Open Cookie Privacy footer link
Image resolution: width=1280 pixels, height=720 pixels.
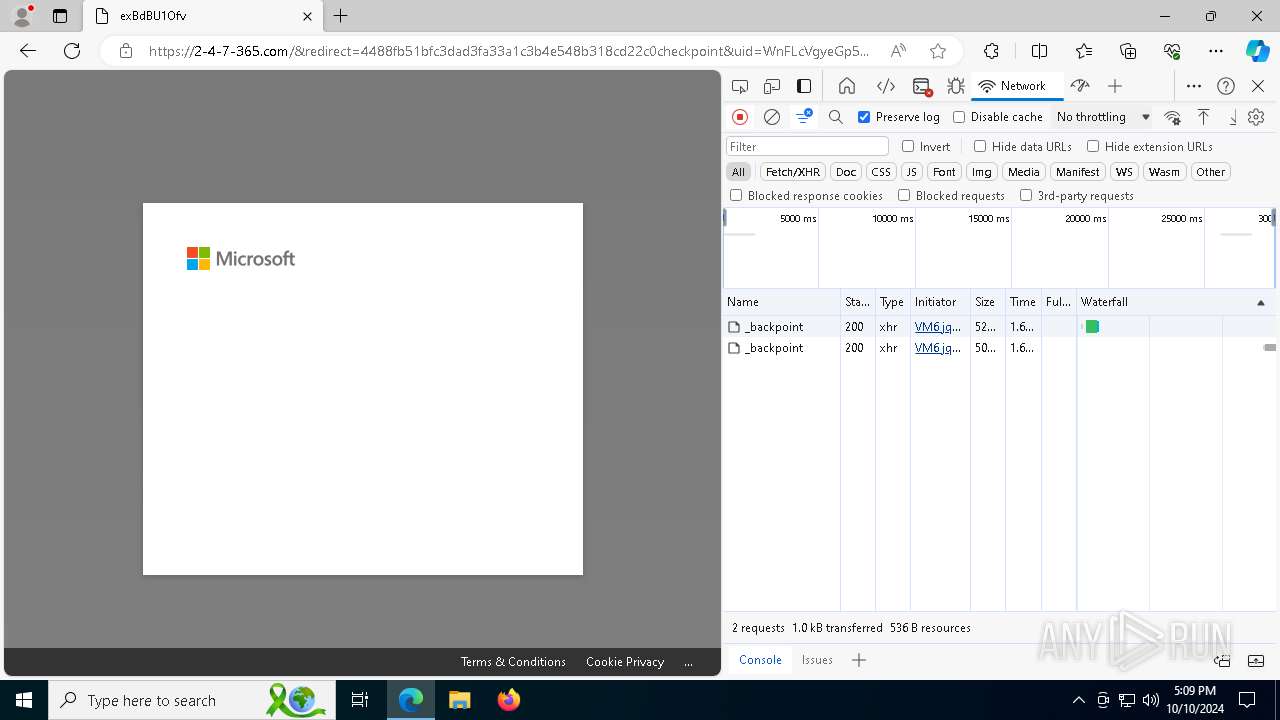pos(625,662)
